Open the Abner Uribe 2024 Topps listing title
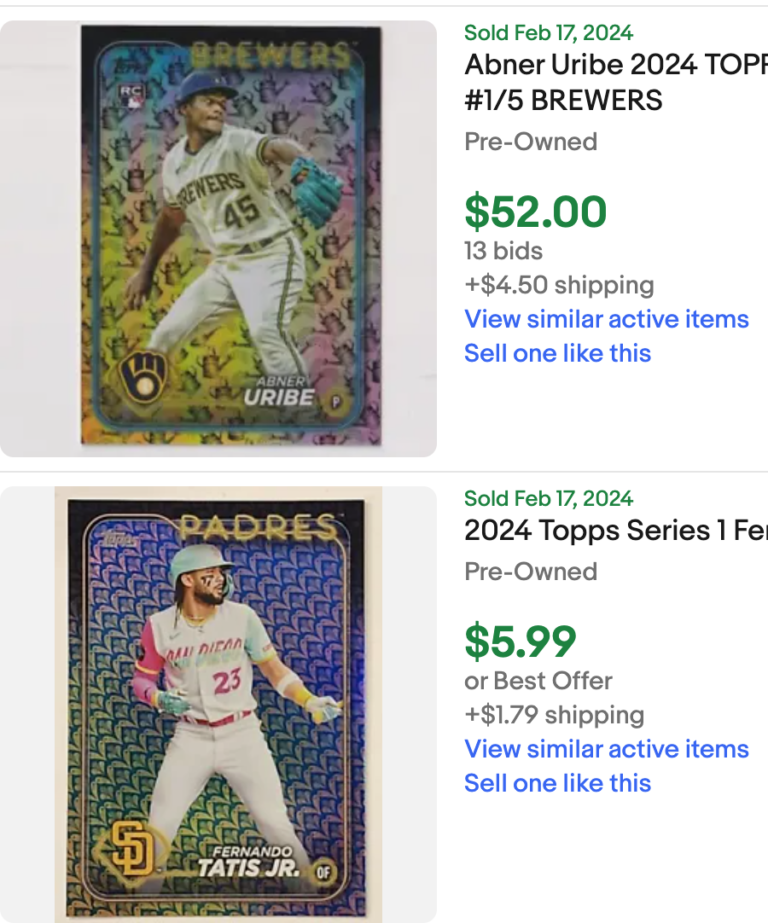Screen dimensions: 768x923 tap(616, 82)
